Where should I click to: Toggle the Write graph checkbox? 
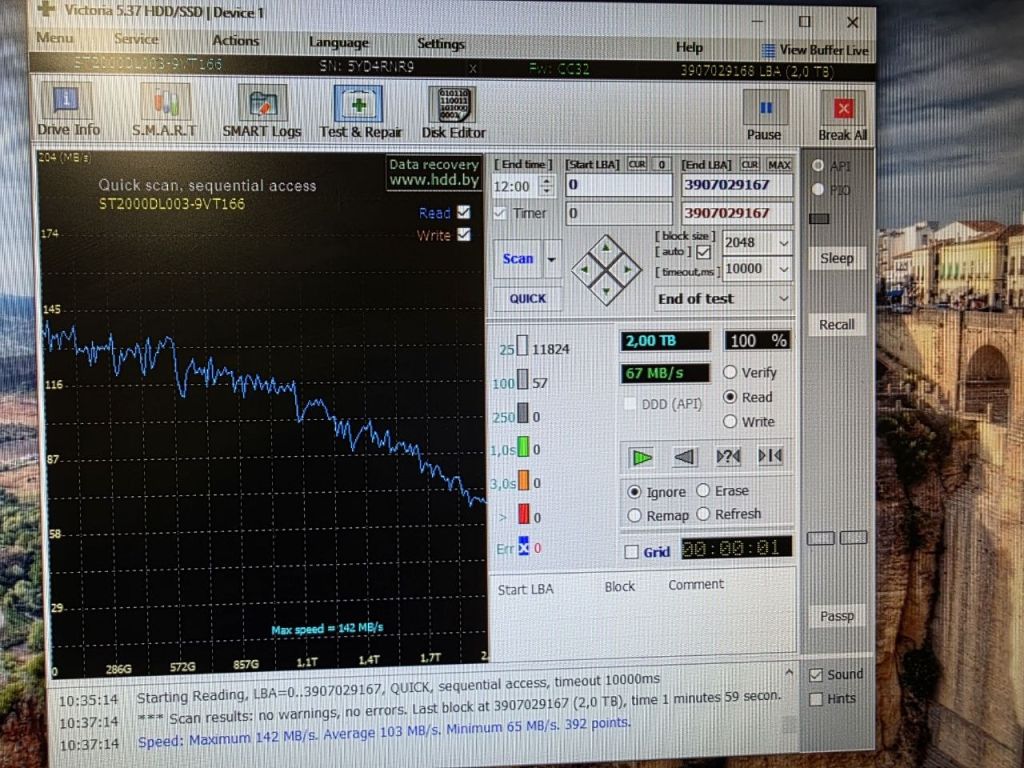tap(464, 234)
